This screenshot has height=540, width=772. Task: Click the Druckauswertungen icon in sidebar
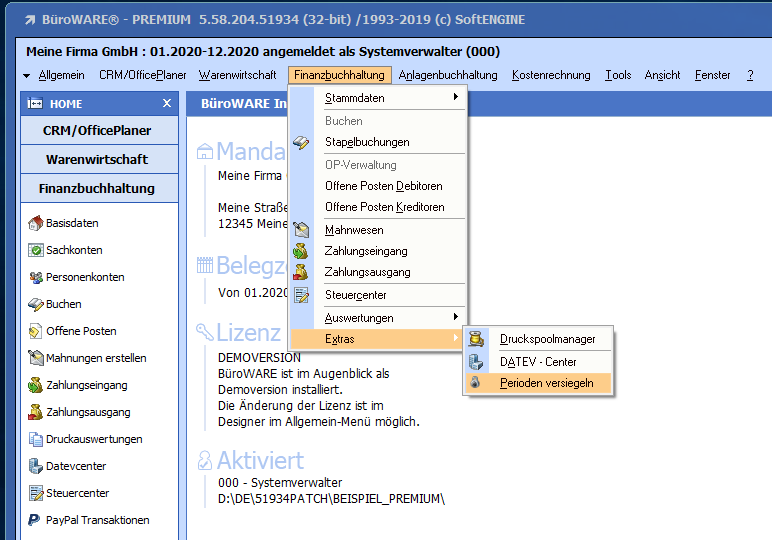coord(35,439)
